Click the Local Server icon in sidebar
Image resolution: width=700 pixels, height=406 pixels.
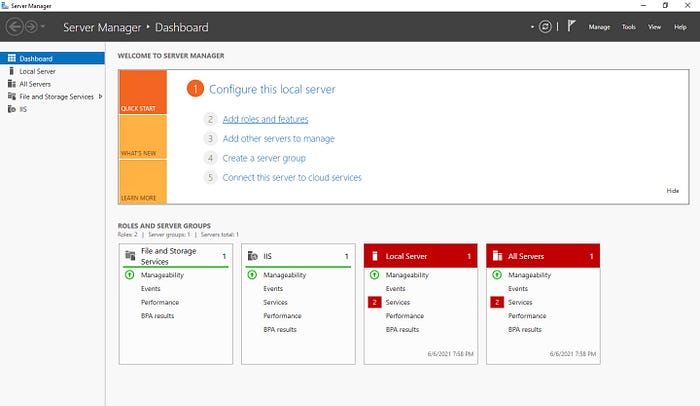point(12,71)
